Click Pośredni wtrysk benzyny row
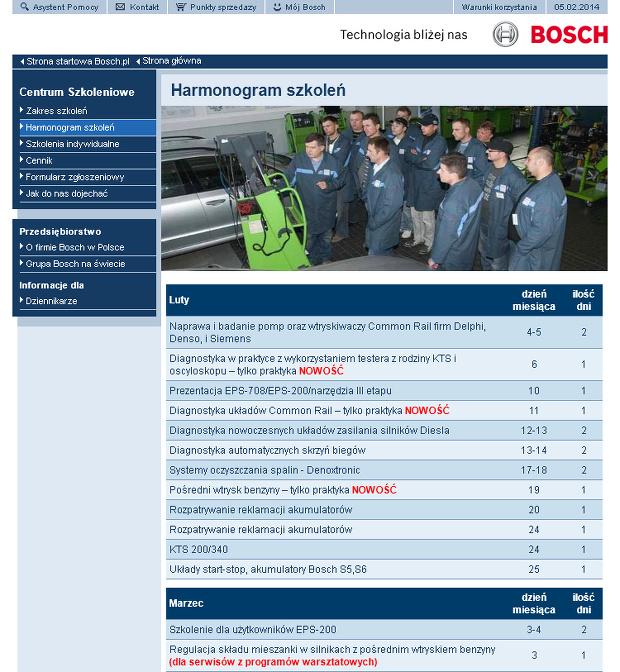The height and width of the screenshot is (672, 620). [384, 489]
